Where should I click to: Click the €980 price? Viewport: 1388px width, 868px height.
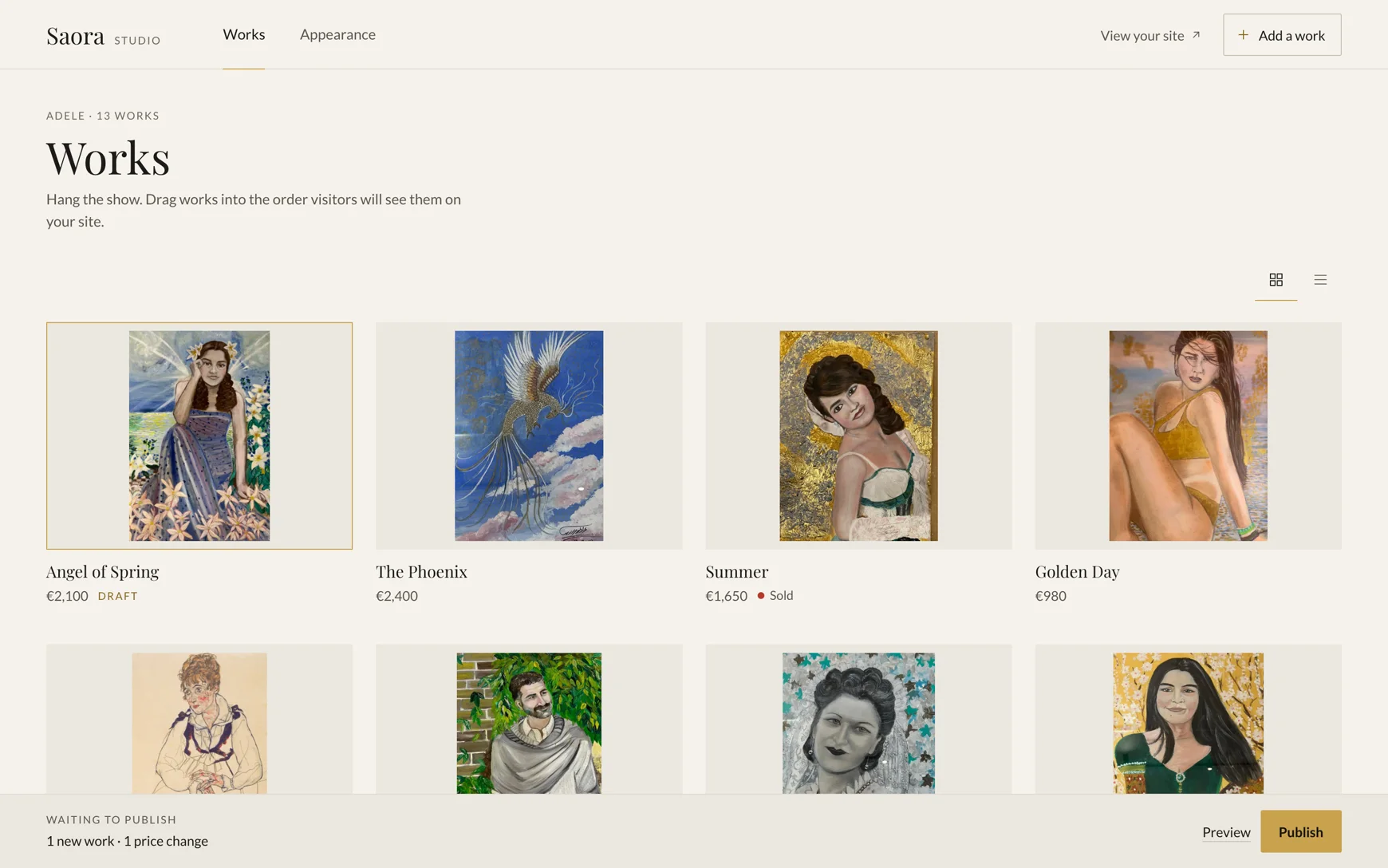coord(1051,596)
